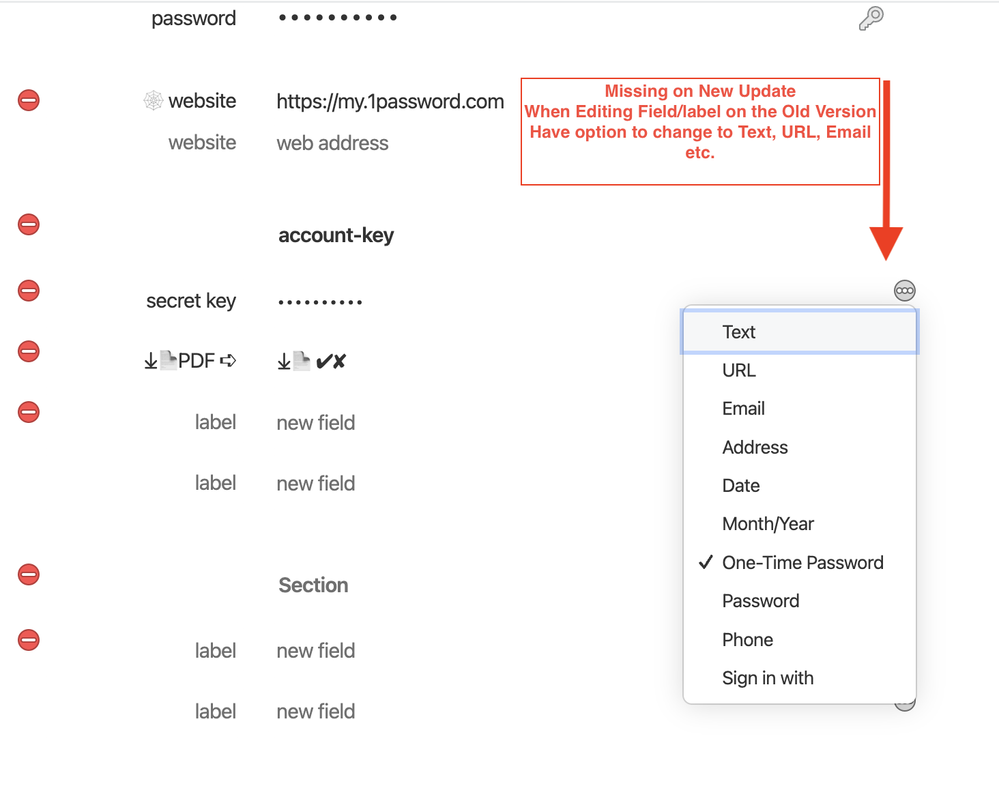
Task: Click the https://my.1password.com website field
Action: 390,101
